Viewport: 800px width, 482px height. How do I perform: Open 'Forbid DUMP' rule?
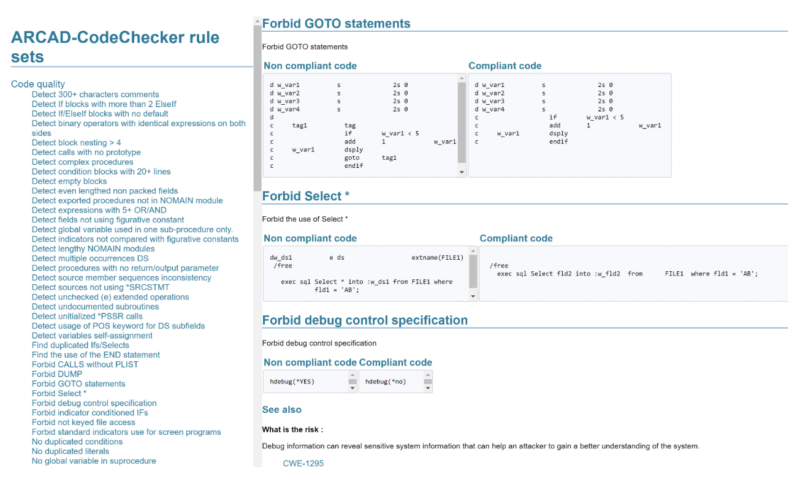[x=57, y=374]
